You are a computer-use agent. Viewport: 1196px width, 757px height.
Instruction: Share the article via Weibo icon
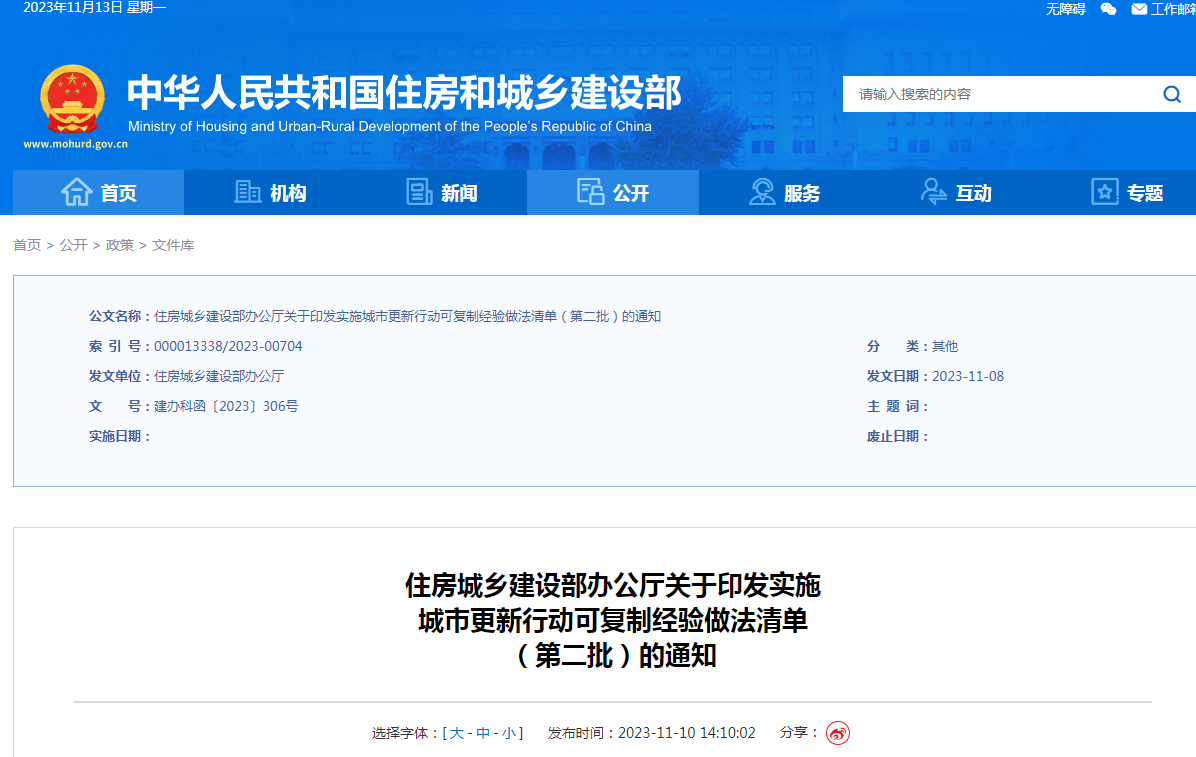(837, 733)
